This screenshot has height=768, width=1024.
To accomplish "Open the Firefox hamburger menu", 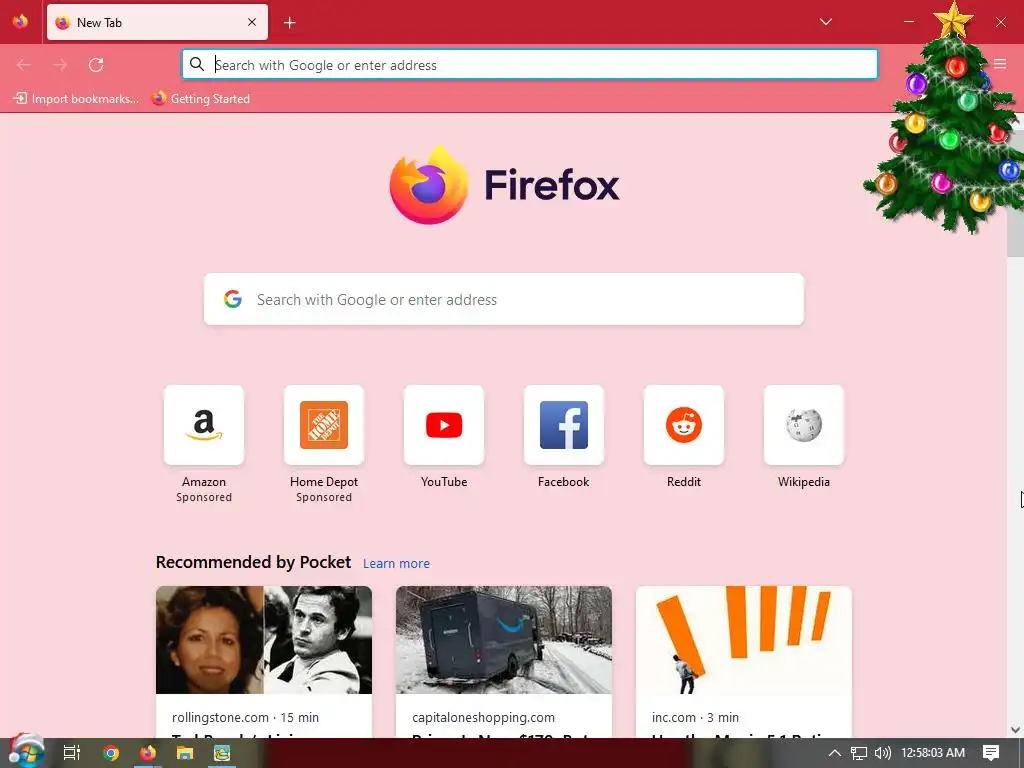I will pyautogui.click(x=1000, y=64).
